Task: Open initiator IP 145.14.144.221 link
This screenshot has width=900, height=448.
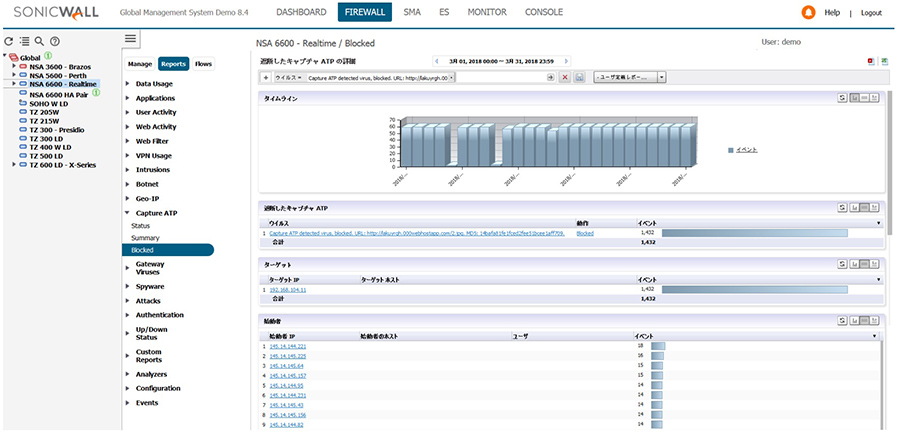Action: pos(288,346)
